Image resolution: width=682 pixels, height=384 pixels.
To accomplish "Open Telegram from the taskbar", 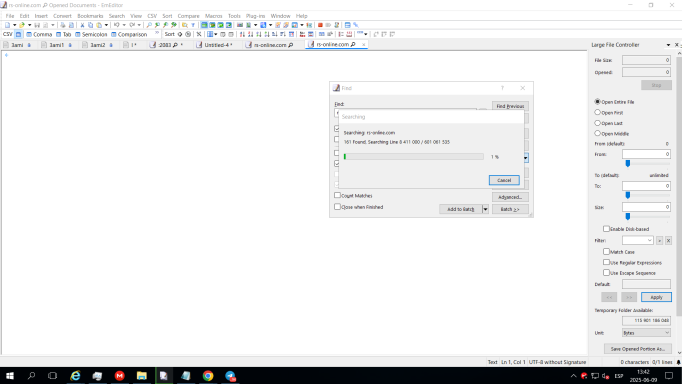I will tap(230, 376).
